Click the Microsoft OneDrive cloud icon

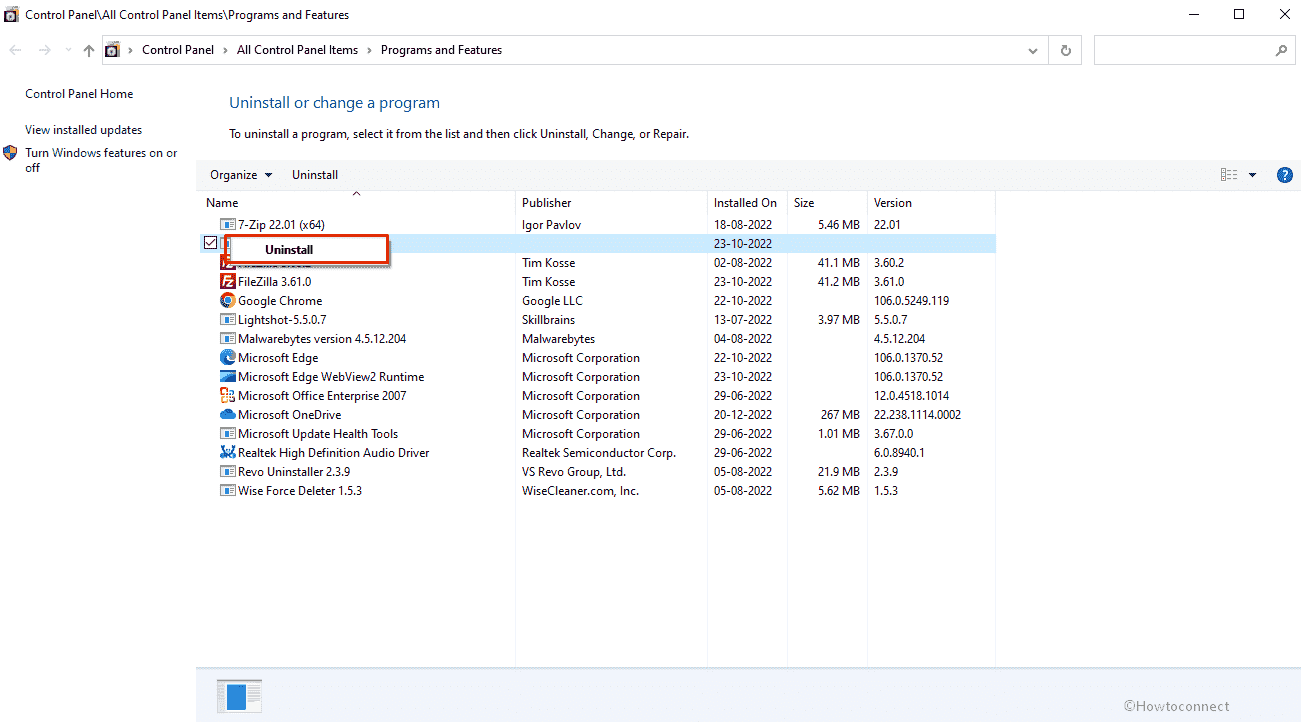[228, 415]
